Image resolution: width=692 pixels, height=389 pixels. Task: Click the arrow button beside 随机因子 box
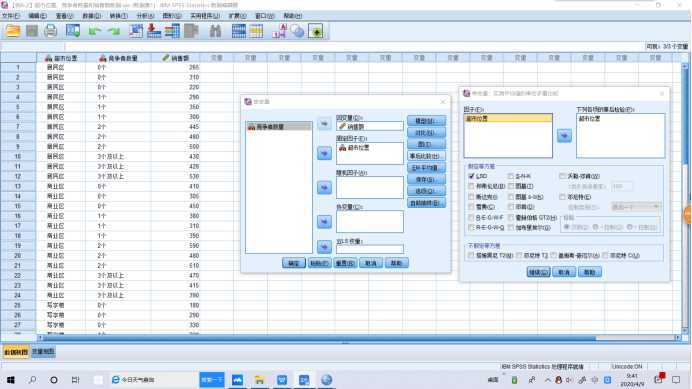point(324,188)
